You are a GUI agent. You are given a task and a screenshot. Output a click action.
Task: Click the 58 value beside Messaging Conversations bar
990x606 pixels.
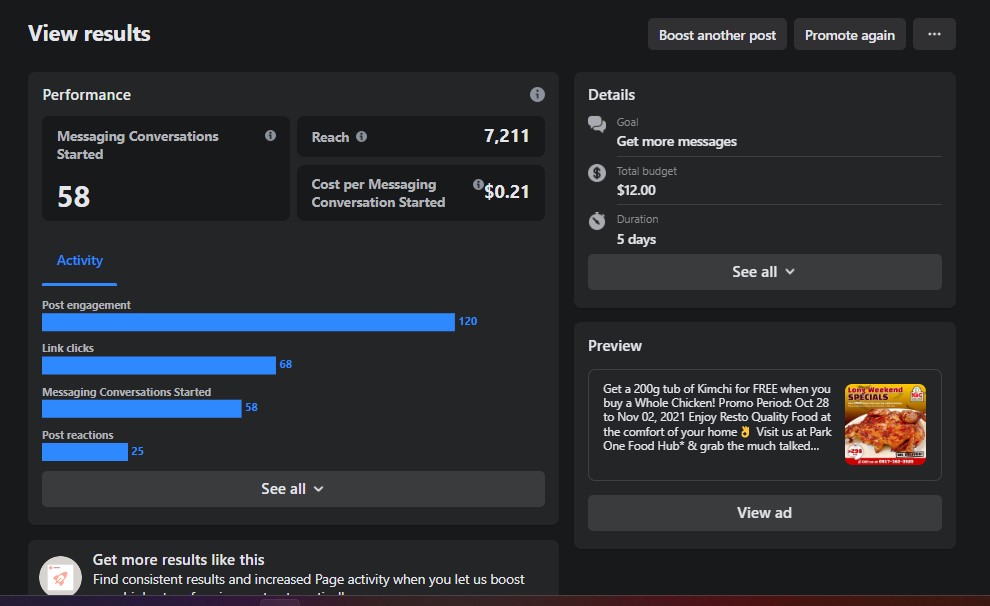(x=251, y=407)
